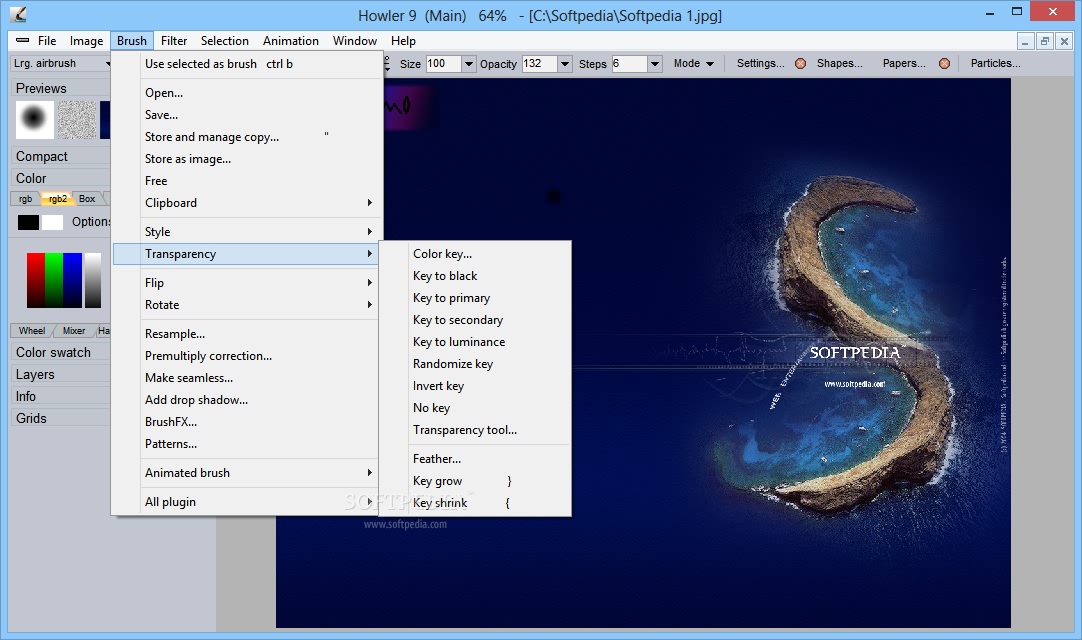Choose Store as image...

tap(247, 159)
